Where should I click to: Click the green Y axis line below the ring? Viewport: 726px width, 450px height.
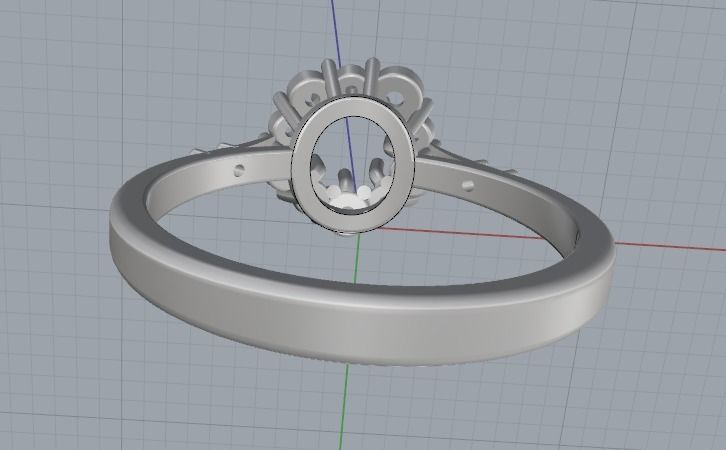[345, 407]
